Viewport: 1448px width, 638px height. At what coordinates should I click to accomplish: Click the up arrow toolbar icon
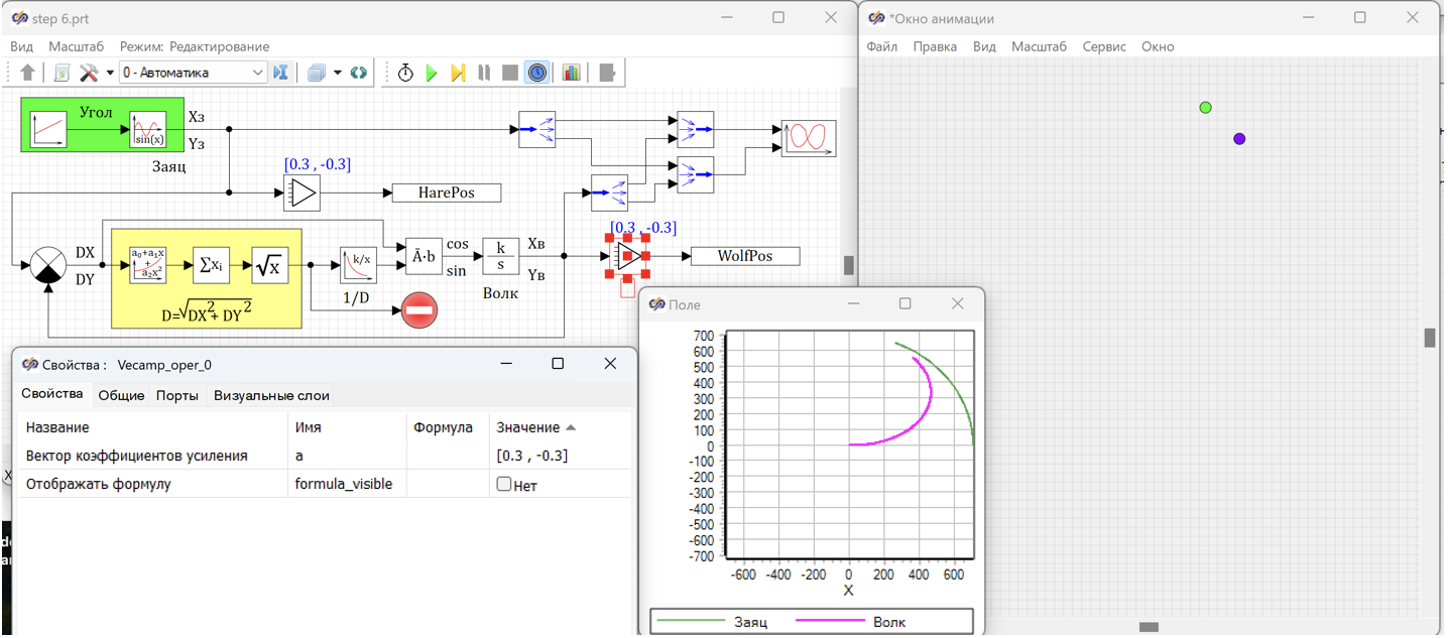27,73
